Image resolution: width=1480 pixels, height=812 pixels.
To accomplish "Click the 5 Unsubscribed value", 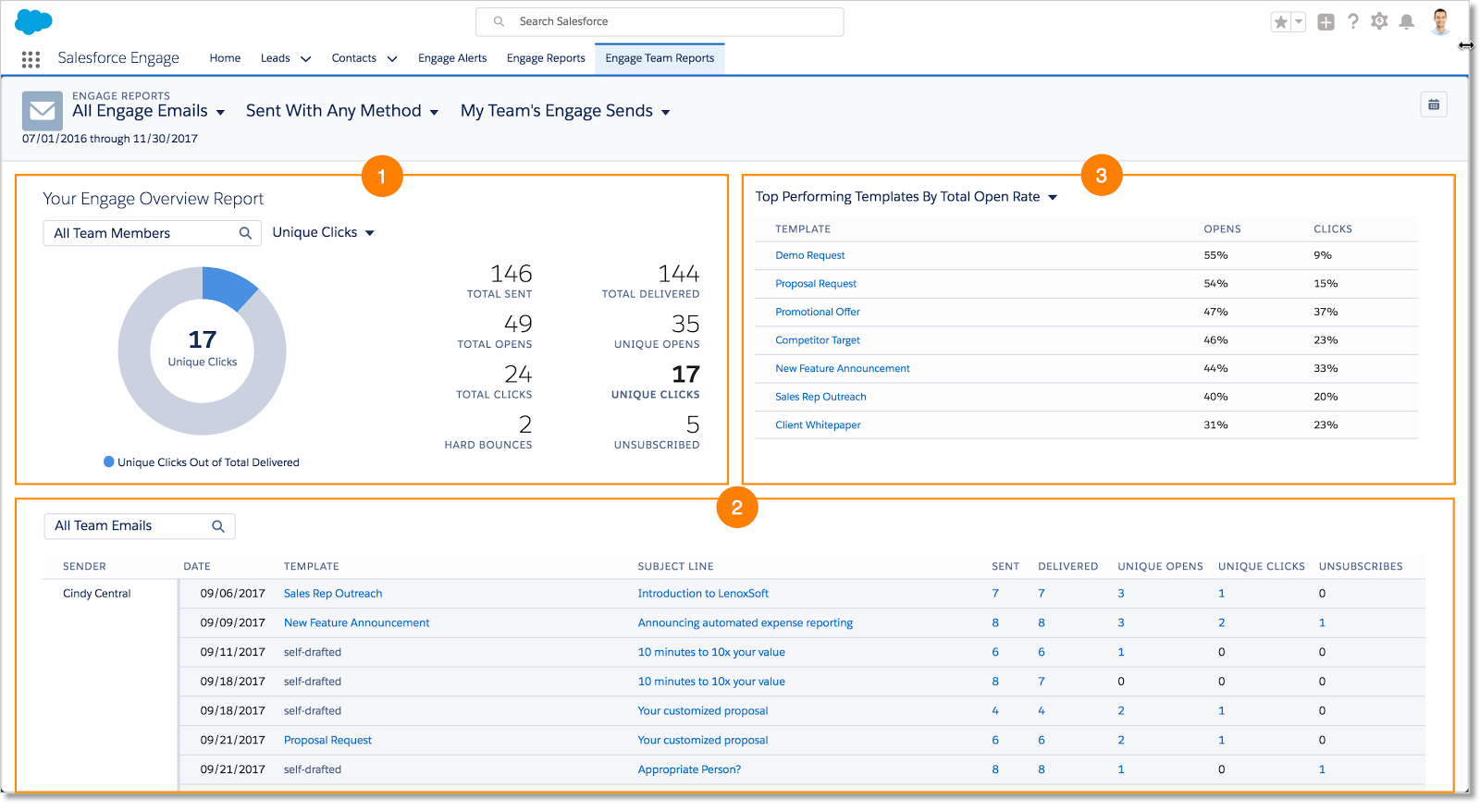I will click(x=693, y=424).
